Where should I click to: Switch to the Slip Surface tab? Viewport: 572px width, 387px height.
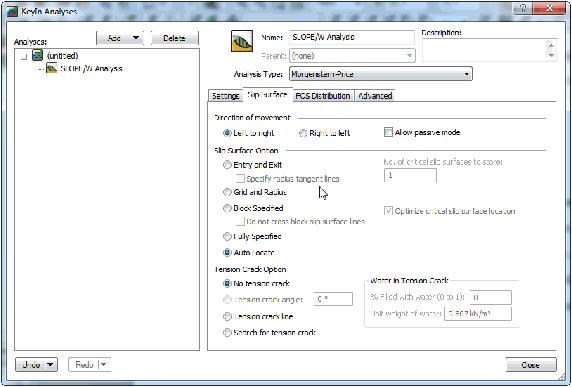click(267, 95)
